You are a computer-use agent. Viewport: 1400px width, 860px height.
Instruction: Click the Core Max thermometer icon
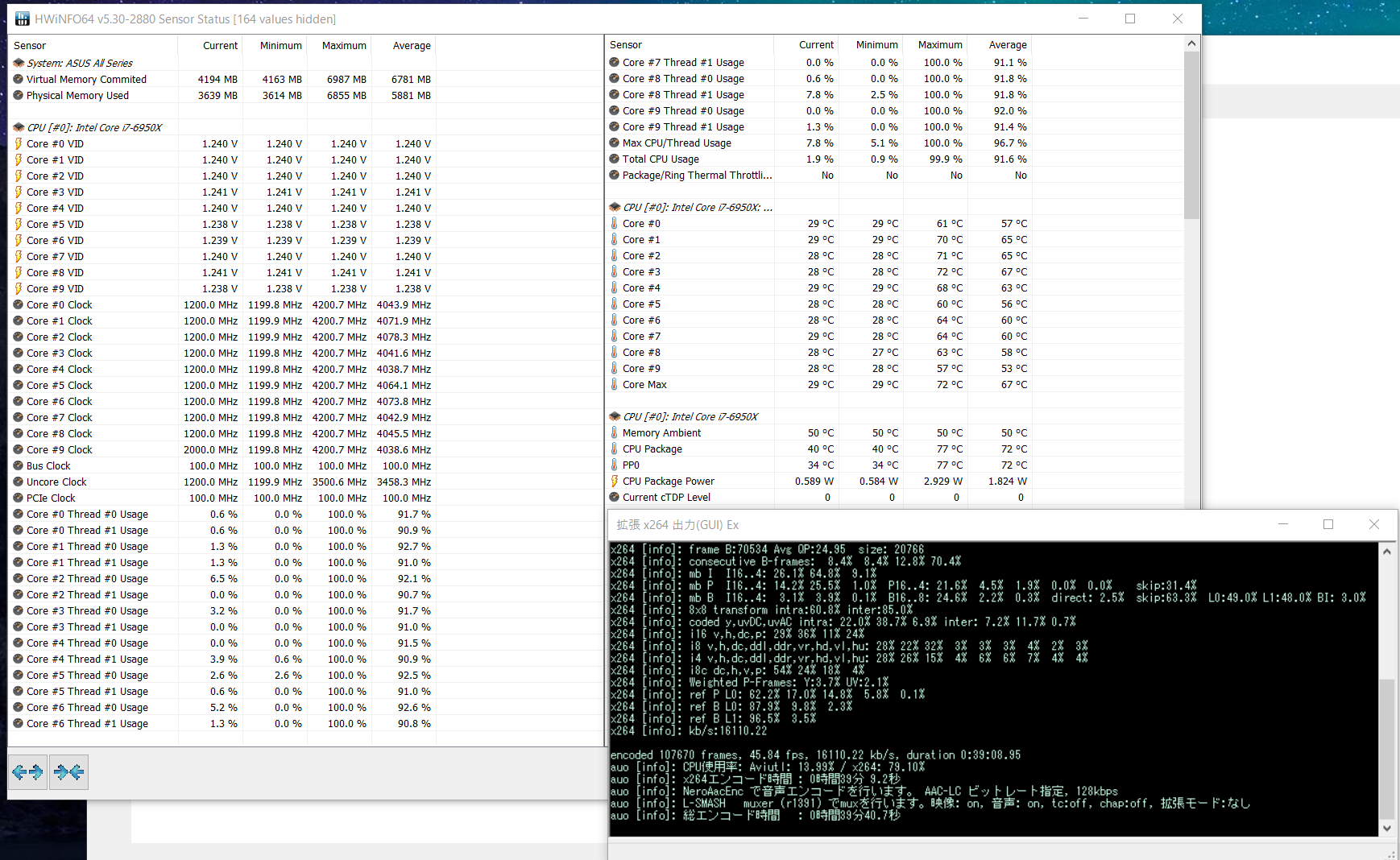click(615, 384)
